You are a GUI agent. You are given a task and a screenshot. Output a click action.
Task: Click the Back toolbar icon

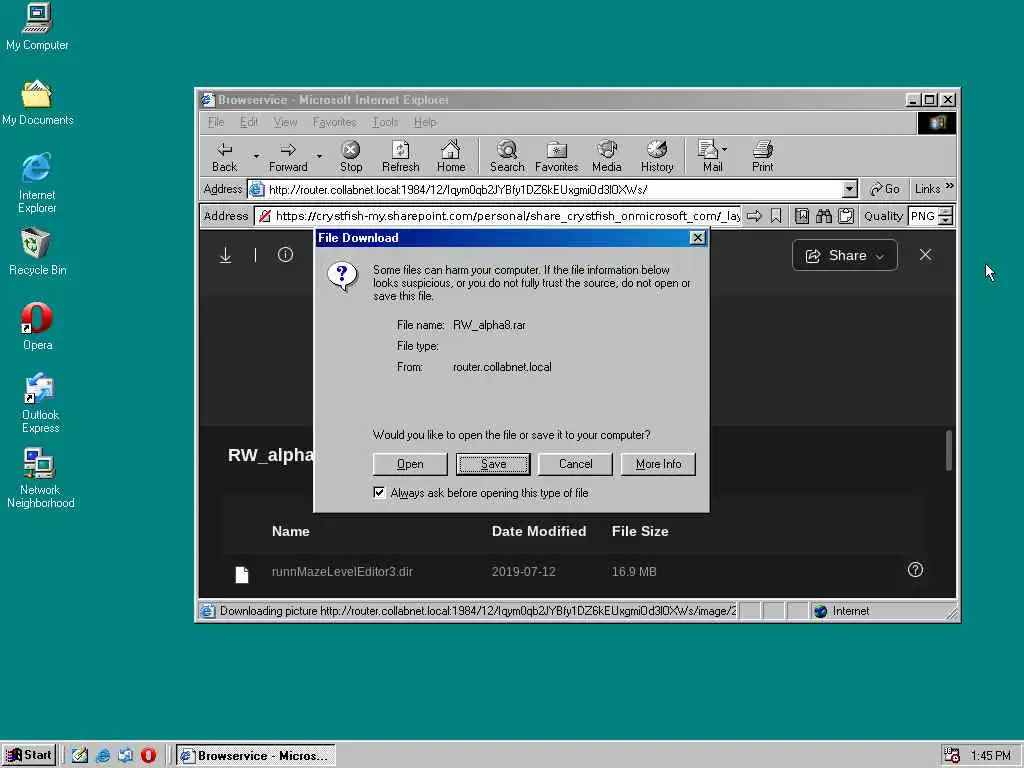click(224, 157)
